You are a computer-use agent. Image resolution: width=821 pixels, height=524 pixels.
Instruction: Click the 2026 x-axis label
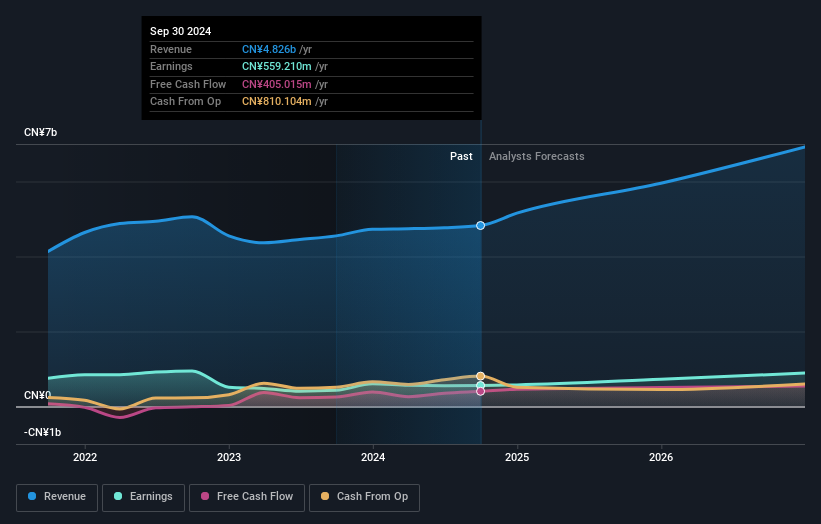pyautogui.click(x=661, y=457)
